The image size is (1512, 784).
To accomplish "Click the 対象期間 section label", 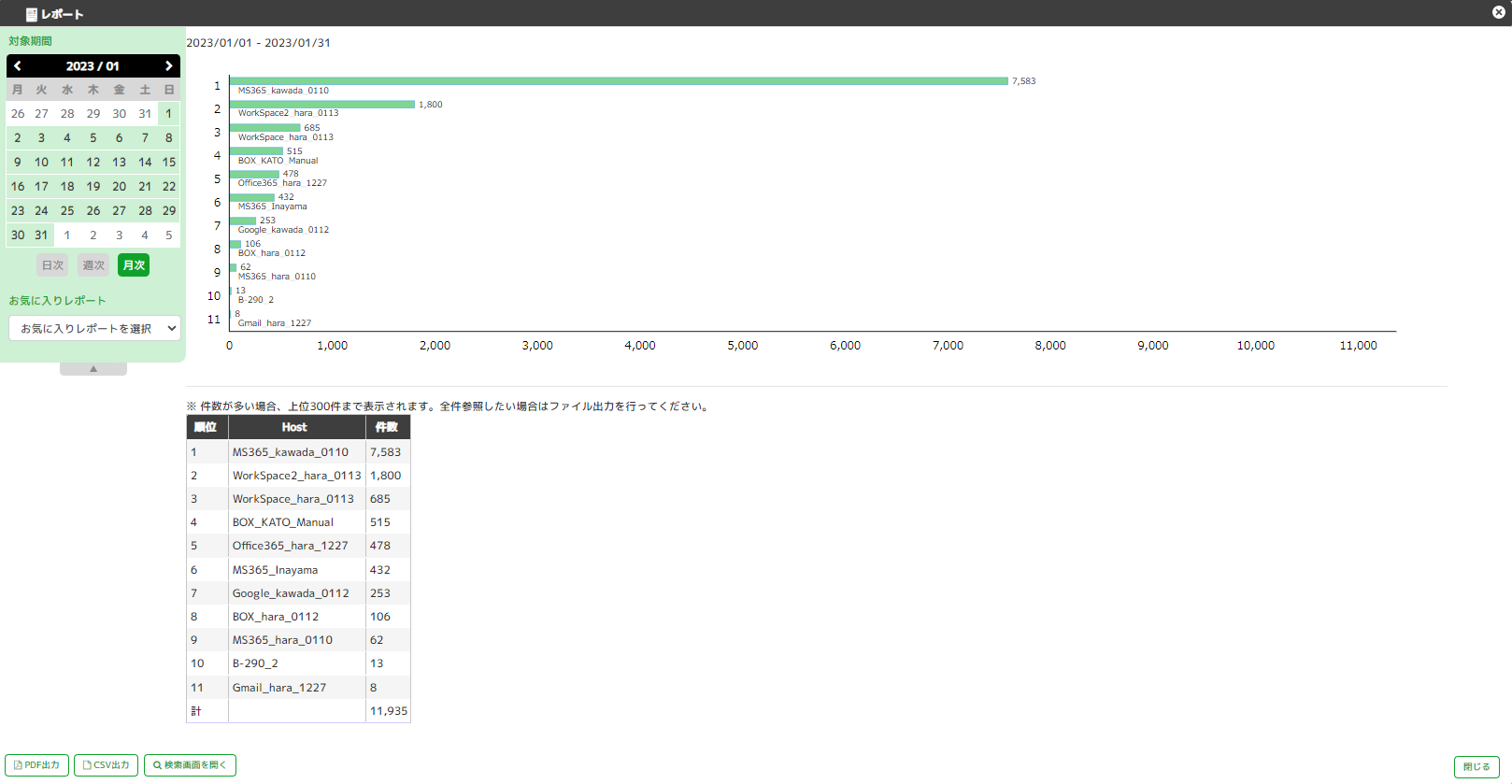I will point(31,41).
